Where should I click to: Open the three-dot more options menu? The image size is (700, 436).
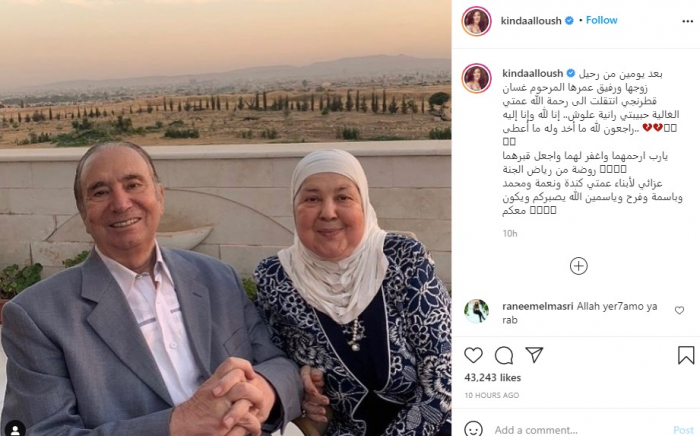click(x=688, y=21)
